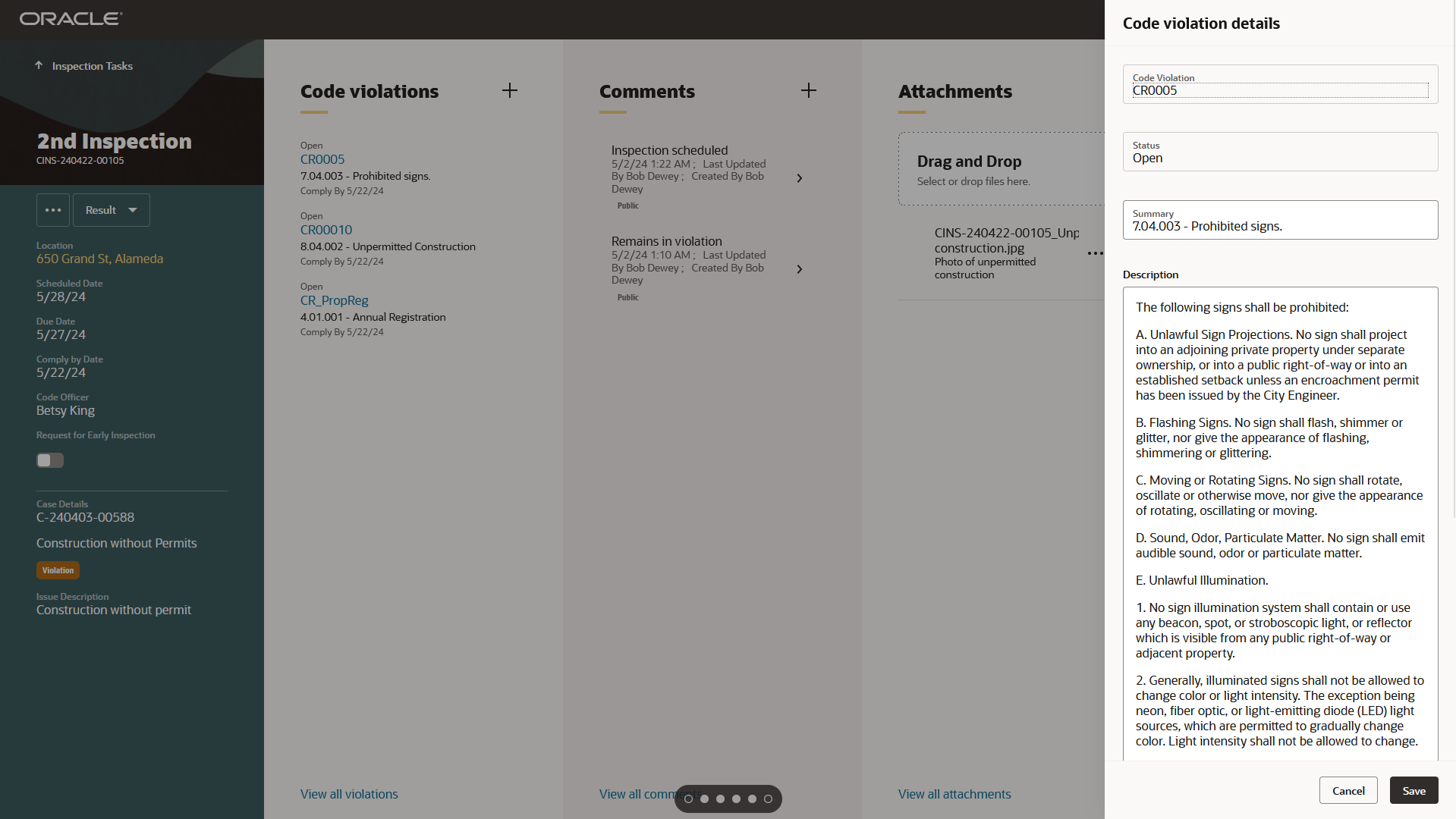Save the code violation details
Image resolution: width=1456 pixels, height=819 pixels.
[1414, 789]
